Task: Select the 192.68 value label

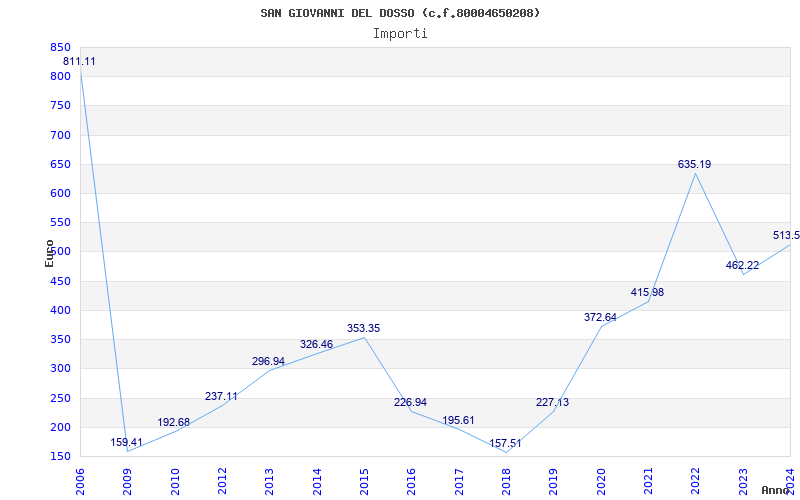Action: [173, 422]
